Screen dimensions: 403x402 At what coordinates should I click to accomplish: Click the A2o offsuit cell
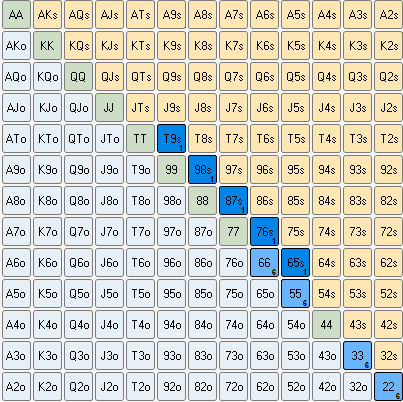[16, 386]
